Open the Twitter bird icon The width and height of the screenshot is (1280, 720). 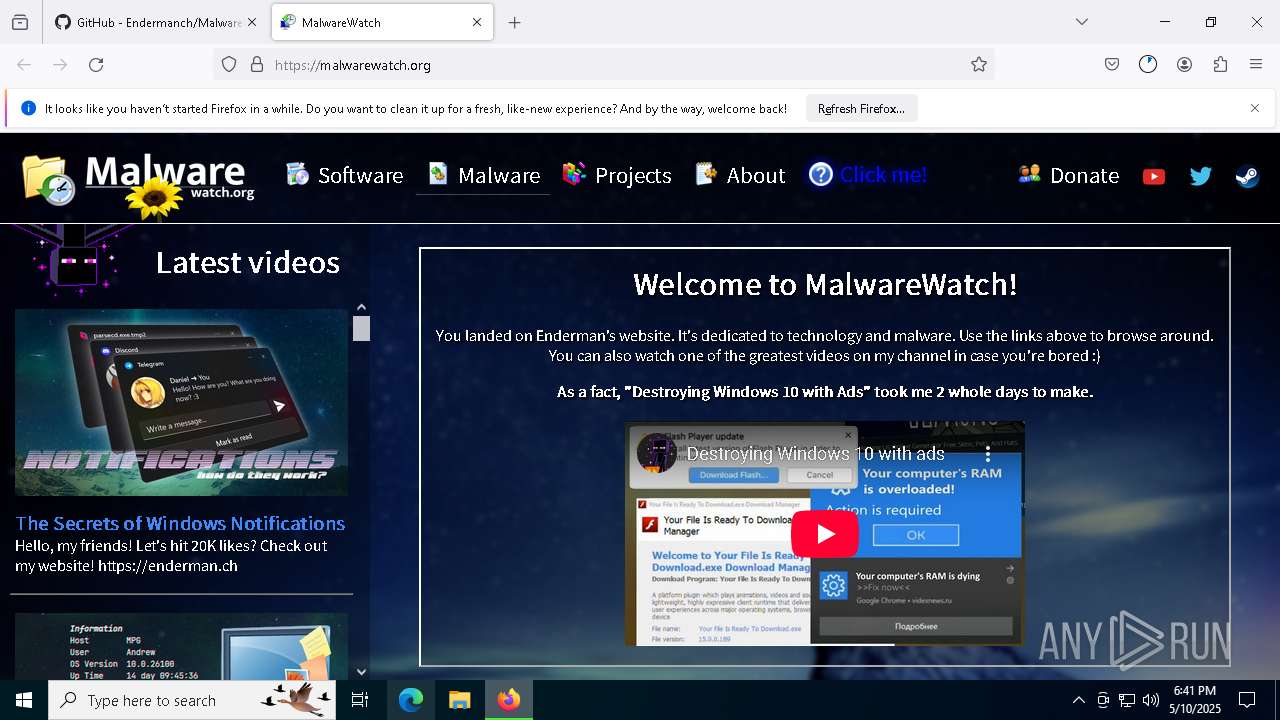tap(1200, 176)
